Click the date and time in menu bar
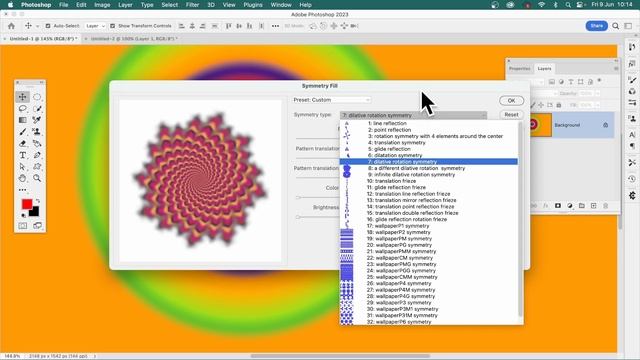The image size is (640, 360). (x=612, y=5)
